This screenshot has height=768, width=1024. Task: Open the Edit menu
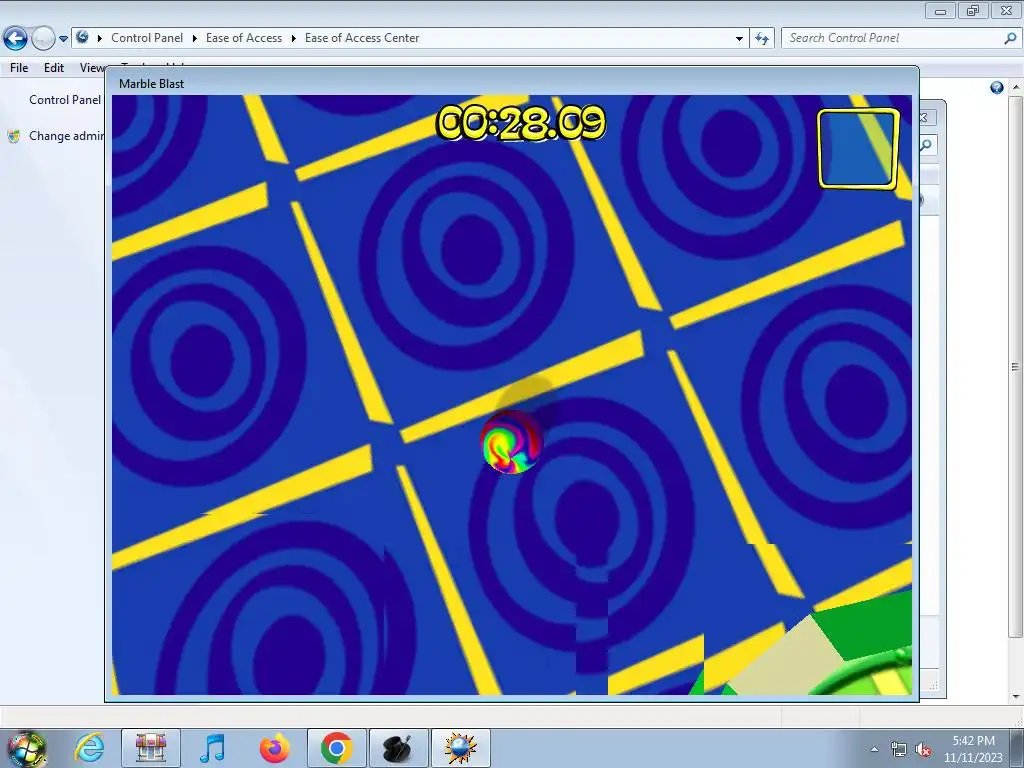click(54, 67)
